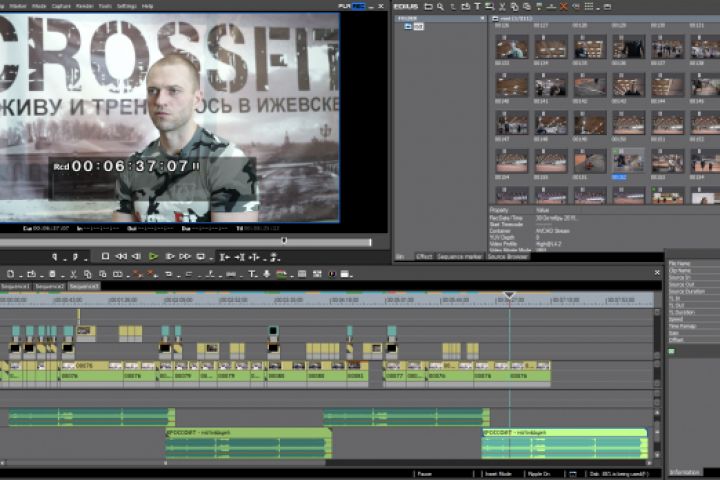Screen dimensions: 720x480
Task: Click the Save Project icon in the timeline toolbar
Action: 52,274
